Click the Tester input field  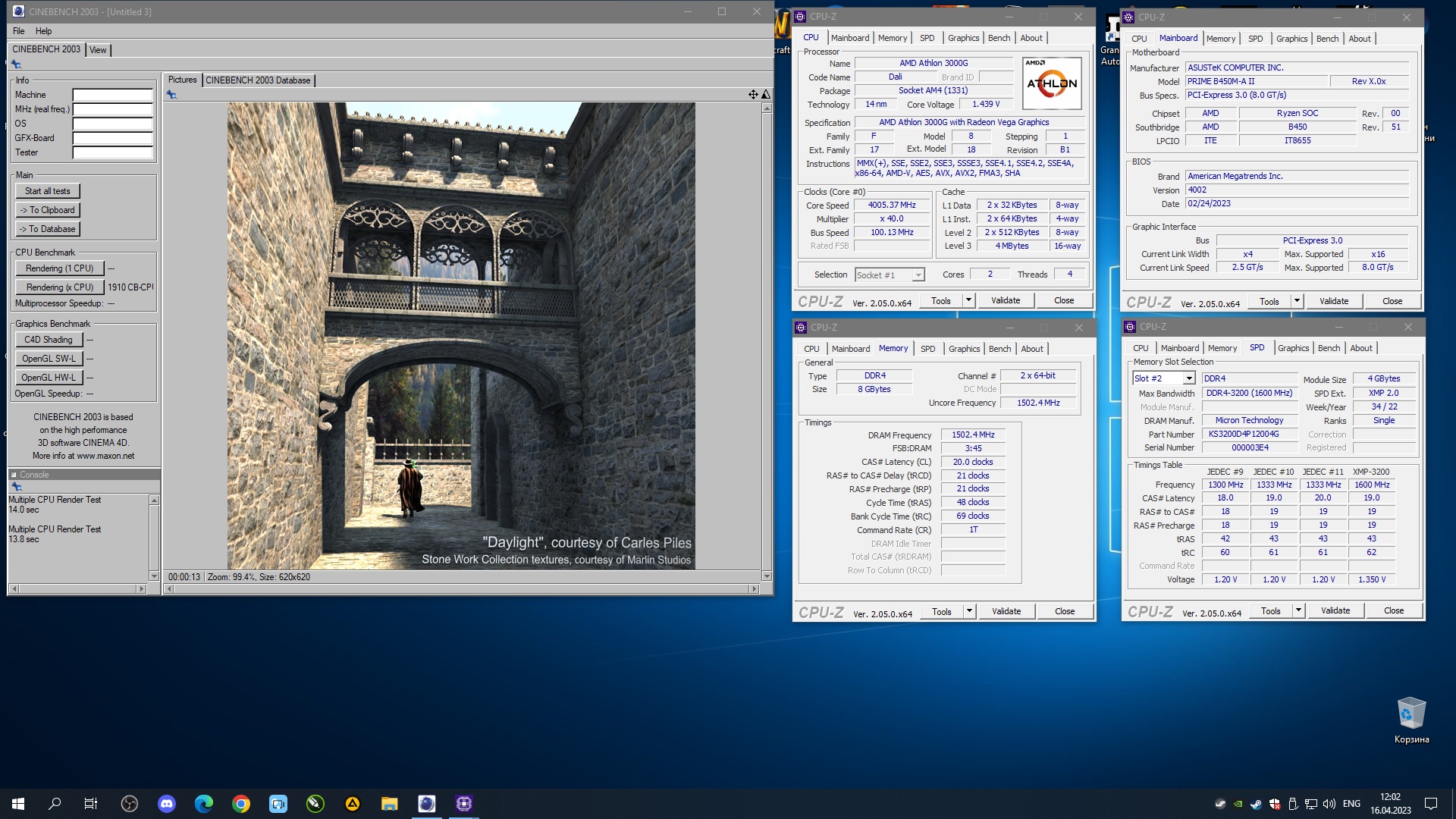(x=113, y=152)
